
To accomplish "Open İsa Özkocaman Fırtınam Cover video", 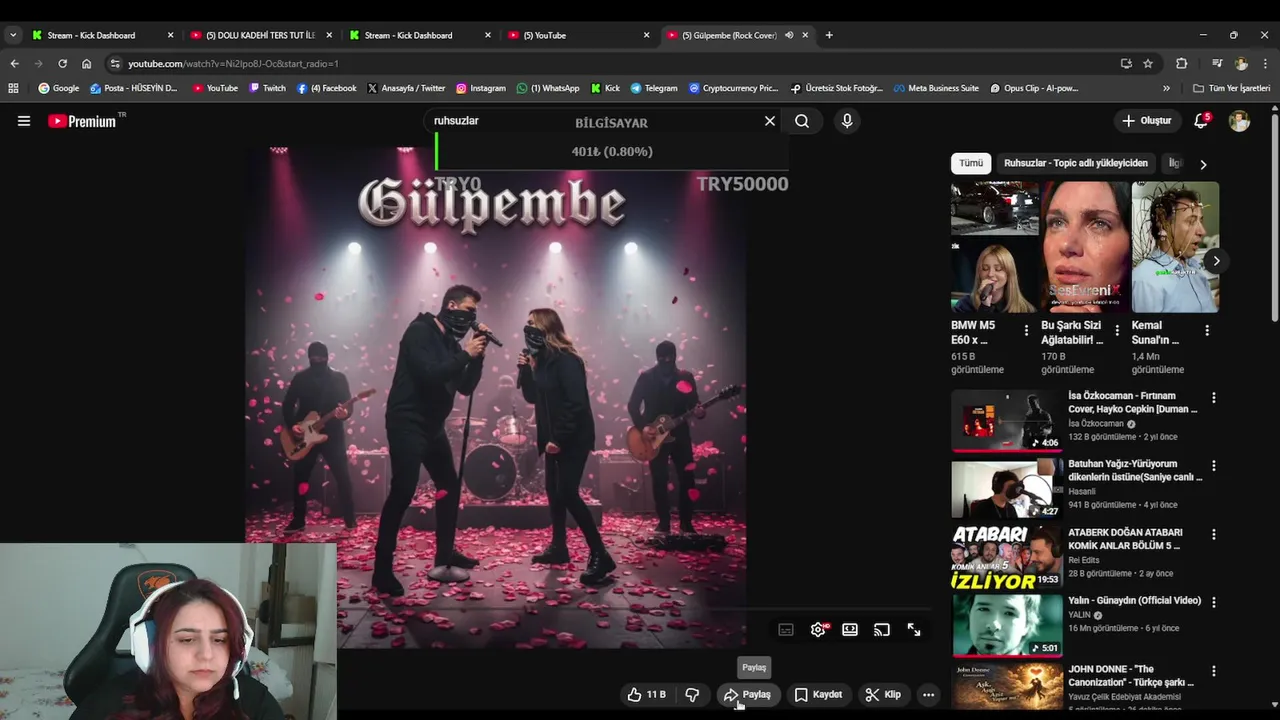I will click(1007, 420).
